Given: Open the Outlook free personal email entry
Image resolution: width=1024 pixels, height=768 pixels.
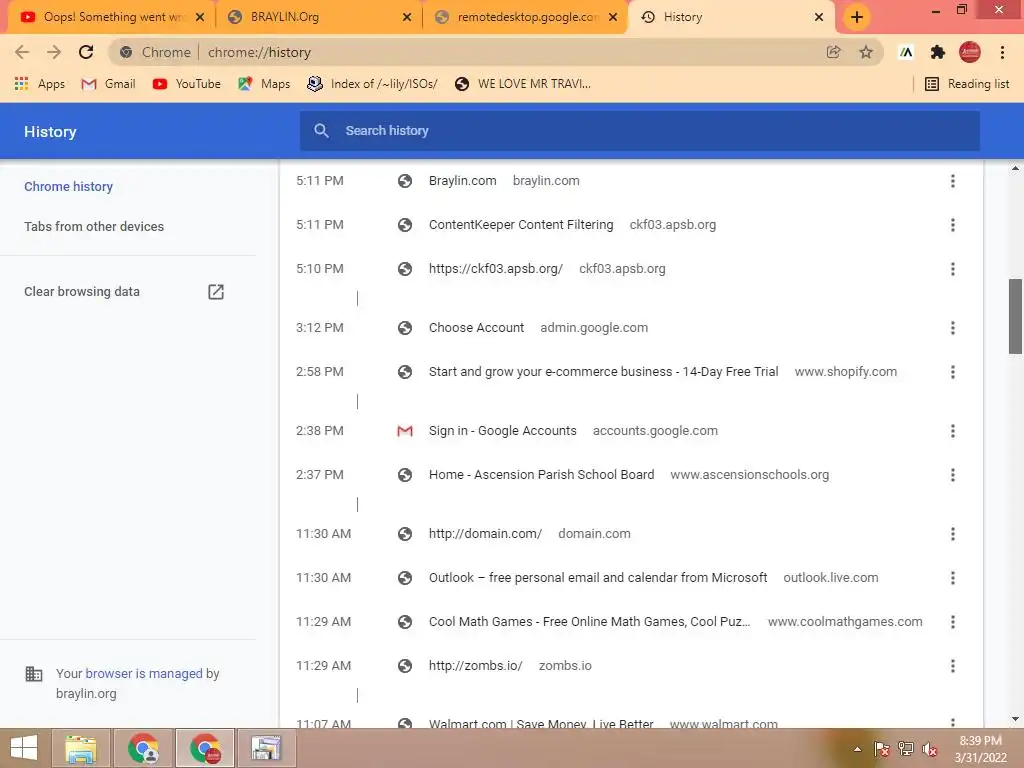Looking at the screenshot, I should [598, 578].
